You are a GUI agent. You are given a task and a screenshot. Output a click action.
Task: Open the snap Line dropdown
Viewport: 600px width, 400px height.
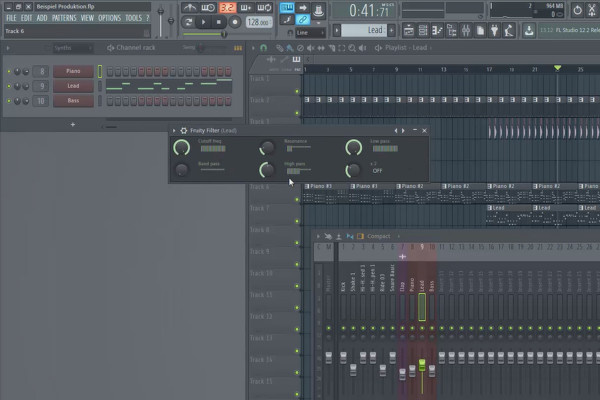coord(310,33)
